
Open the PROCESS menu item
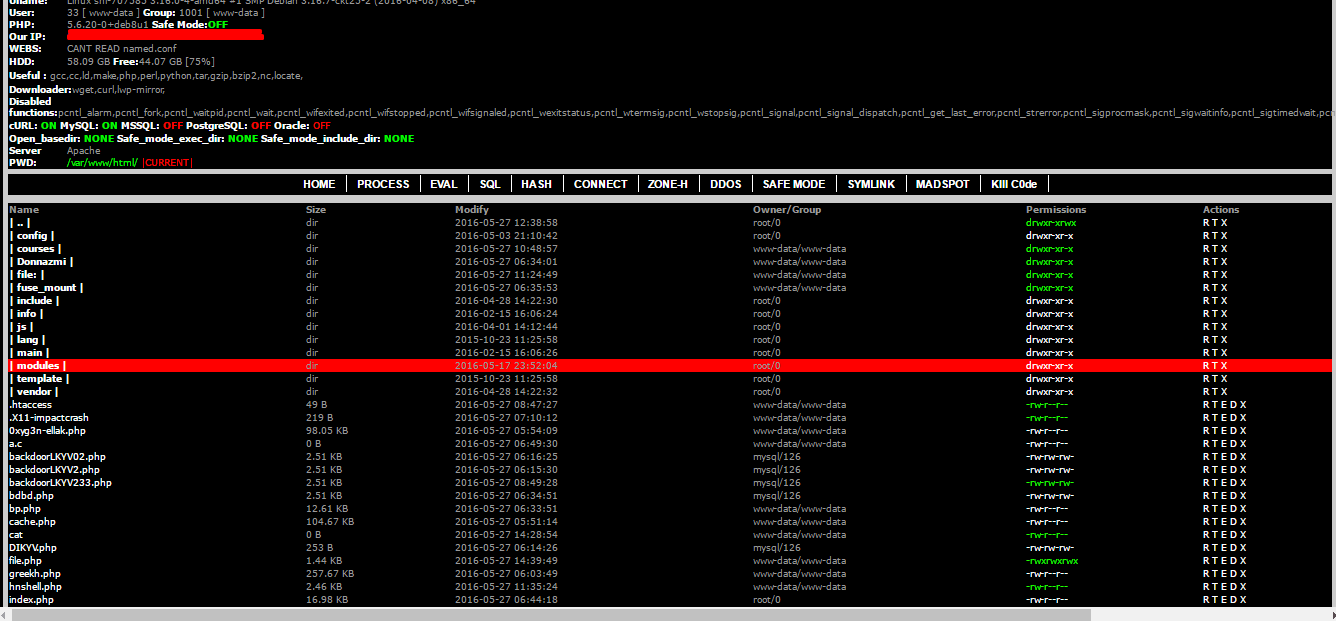pyautogui.click(x=383, y=184)
